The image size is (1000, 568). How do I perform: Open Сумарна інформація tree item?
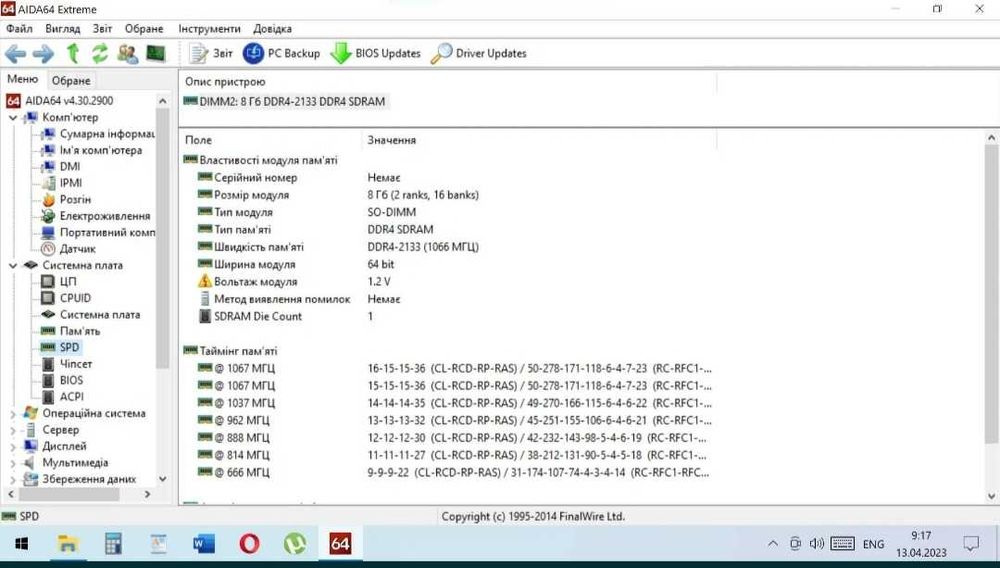coord(98,134)
